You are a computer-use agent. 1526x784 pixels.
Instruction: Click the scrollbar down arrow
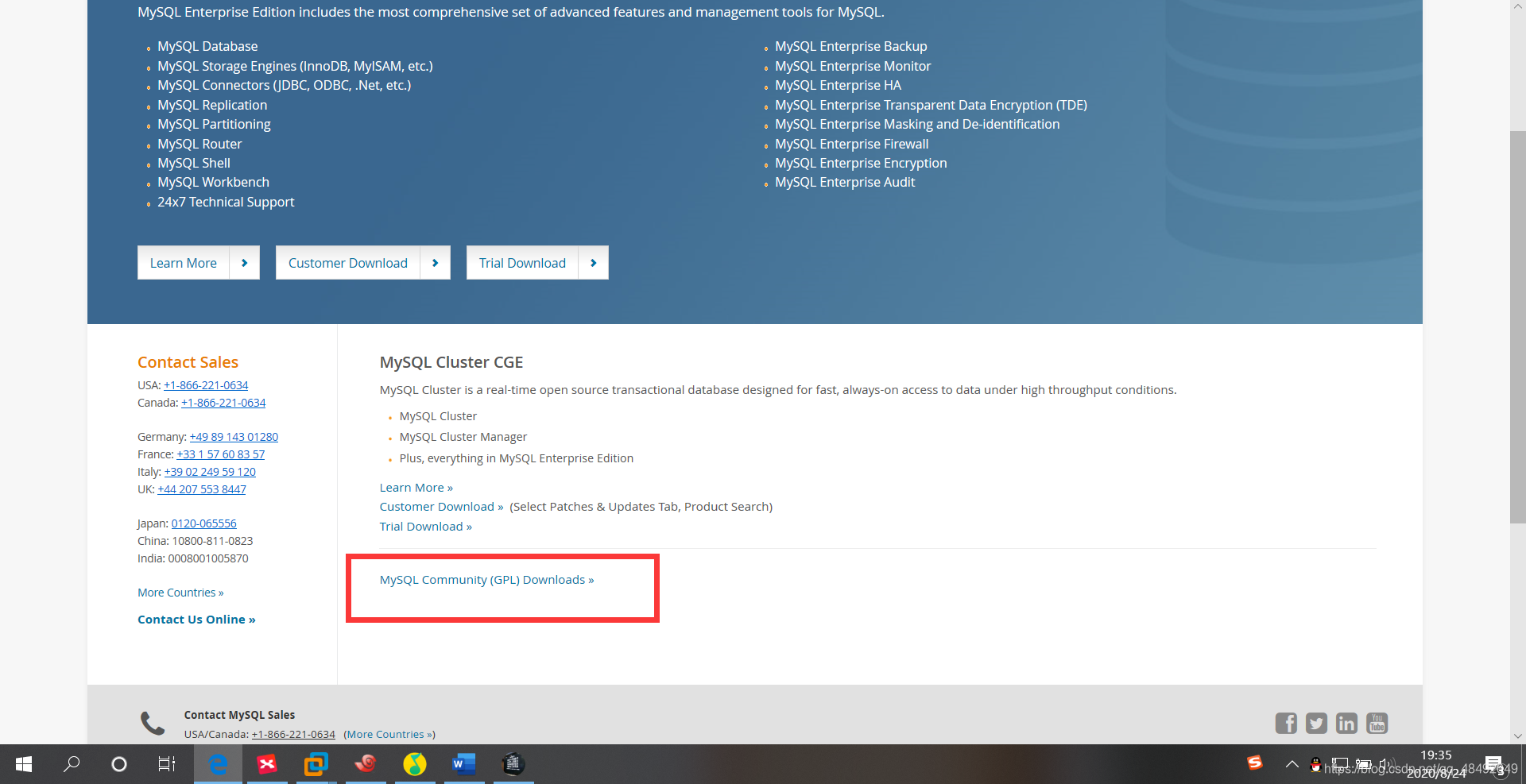(1518, 736)
